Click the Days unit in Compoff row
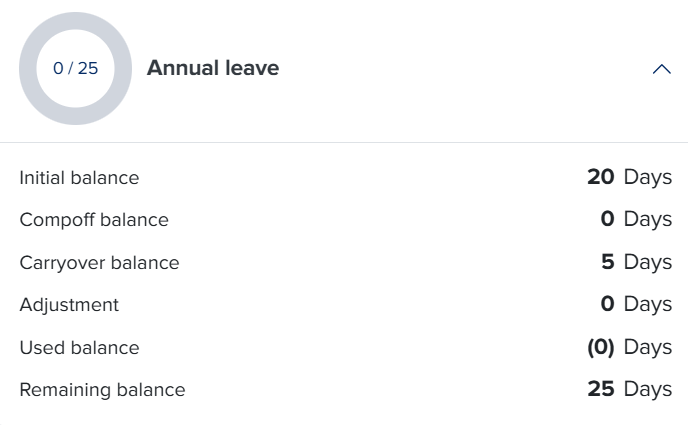This screenshot has width=688, height=425. (x=648, y=219)
